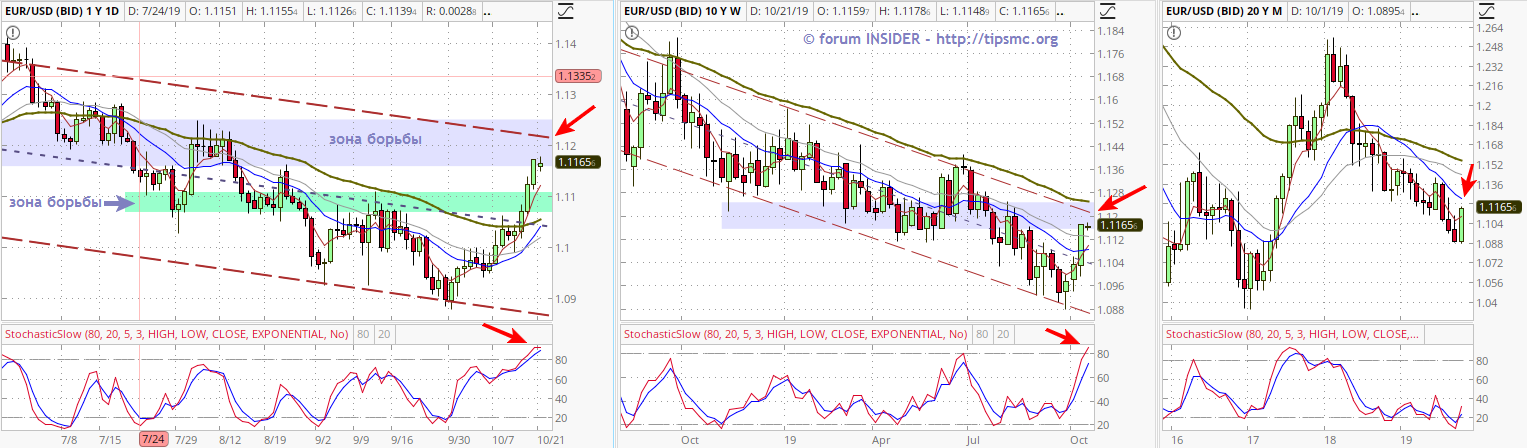
Task: Toggle the 80 level on daily StochasticSlow
Action: pos(362,333)
